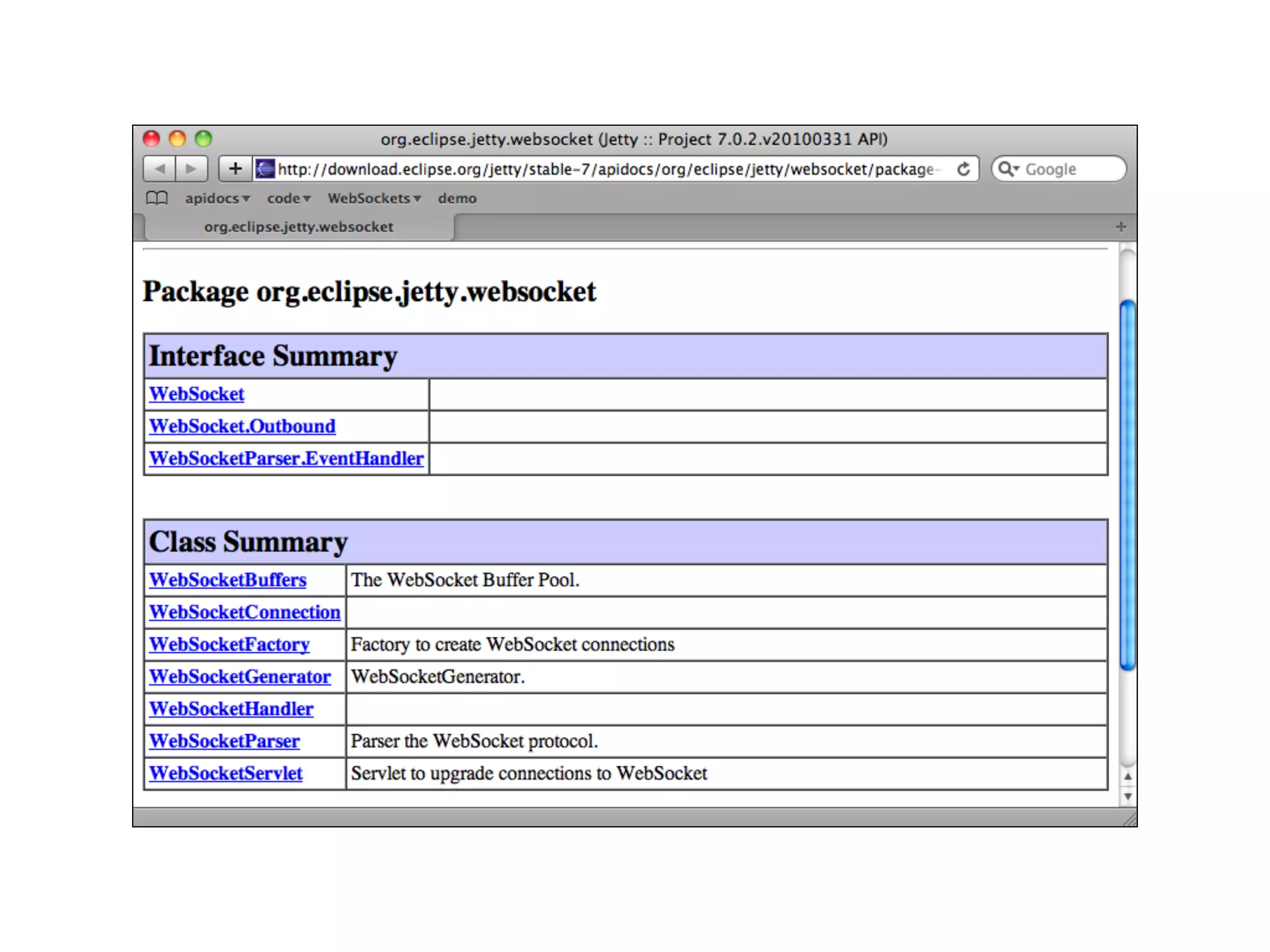The width and height of the screenshot is (1270, 952).
Task: Expand the apidocs bookmark folder
Action: [217, 198]
